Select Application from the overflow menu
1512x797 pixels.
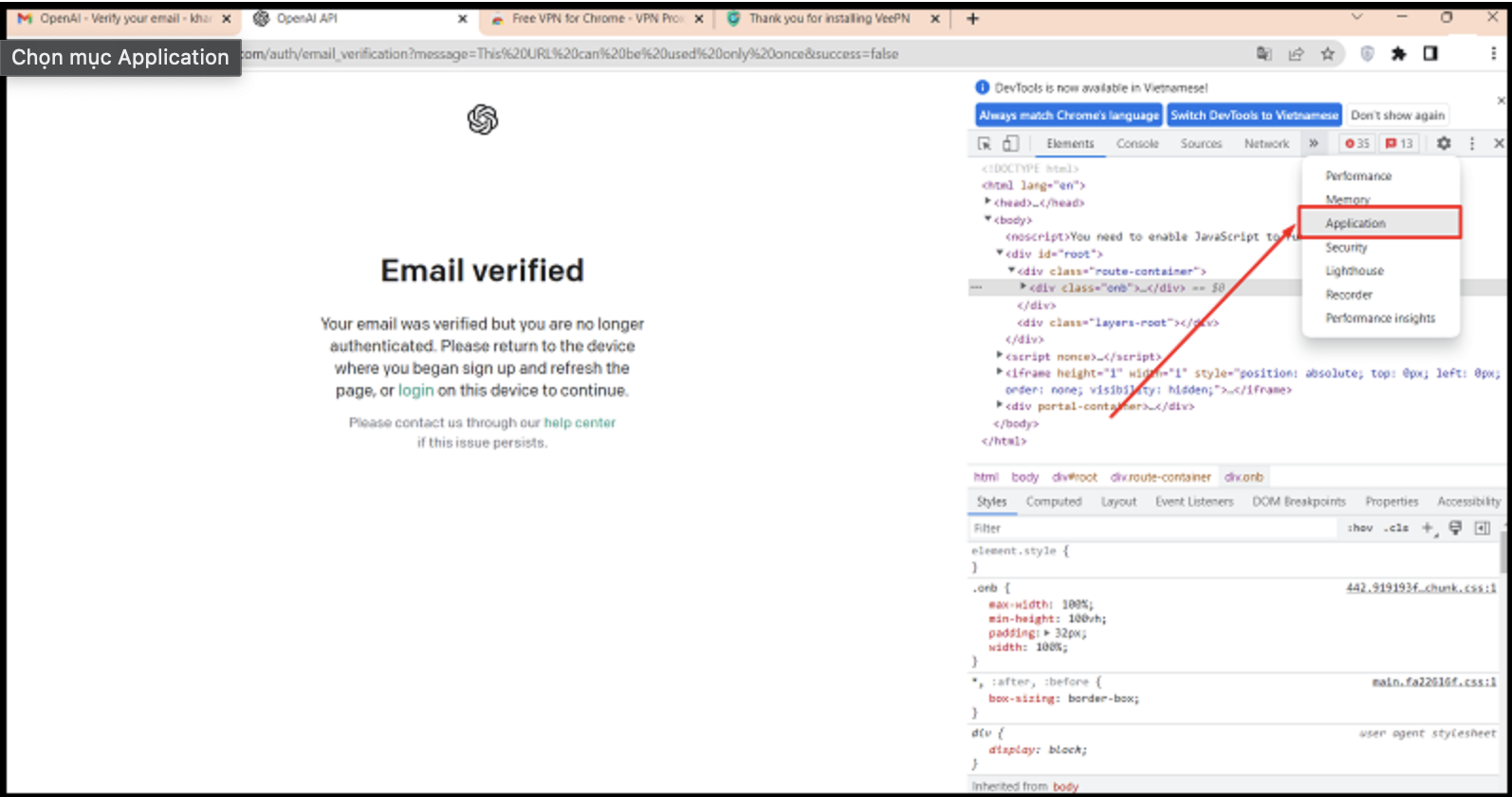[x=1355, y=223]
